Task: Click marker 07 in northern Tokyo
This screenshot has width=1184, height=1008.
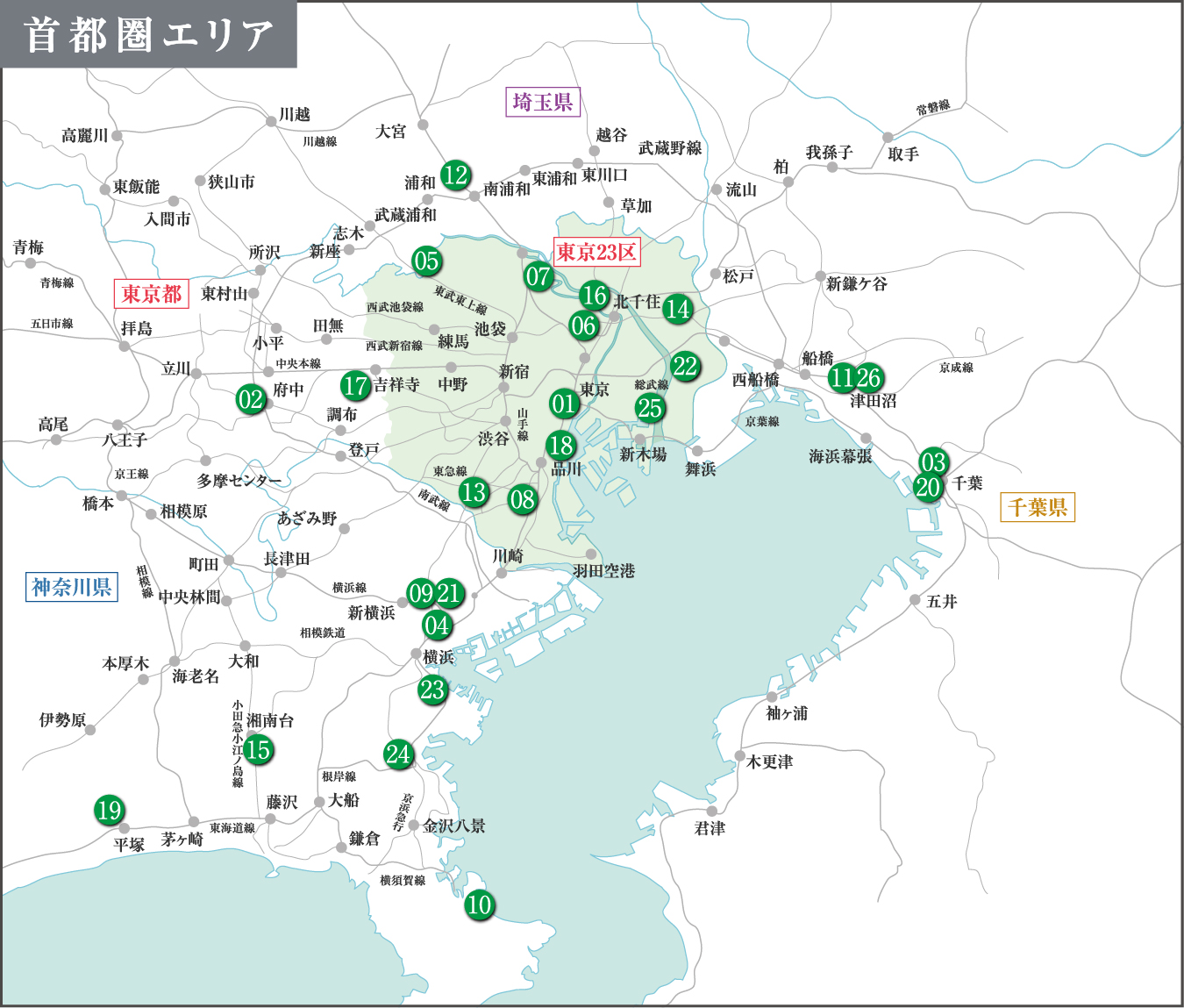Action: 539,277
